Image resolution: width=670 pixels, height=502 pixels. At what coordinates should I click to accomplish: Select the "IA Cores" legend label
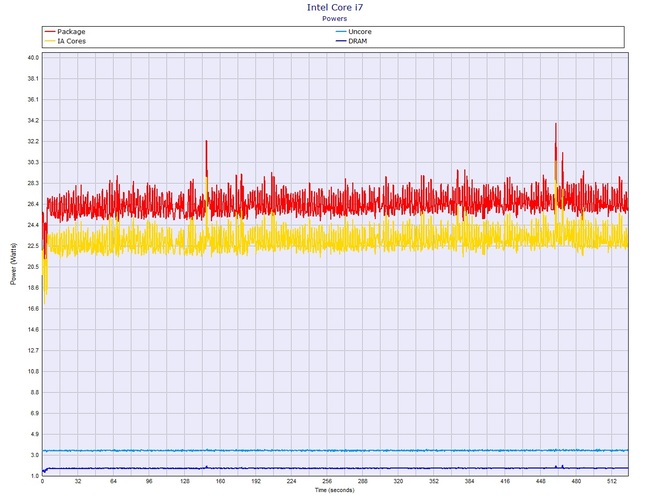[x=72, y=41]
